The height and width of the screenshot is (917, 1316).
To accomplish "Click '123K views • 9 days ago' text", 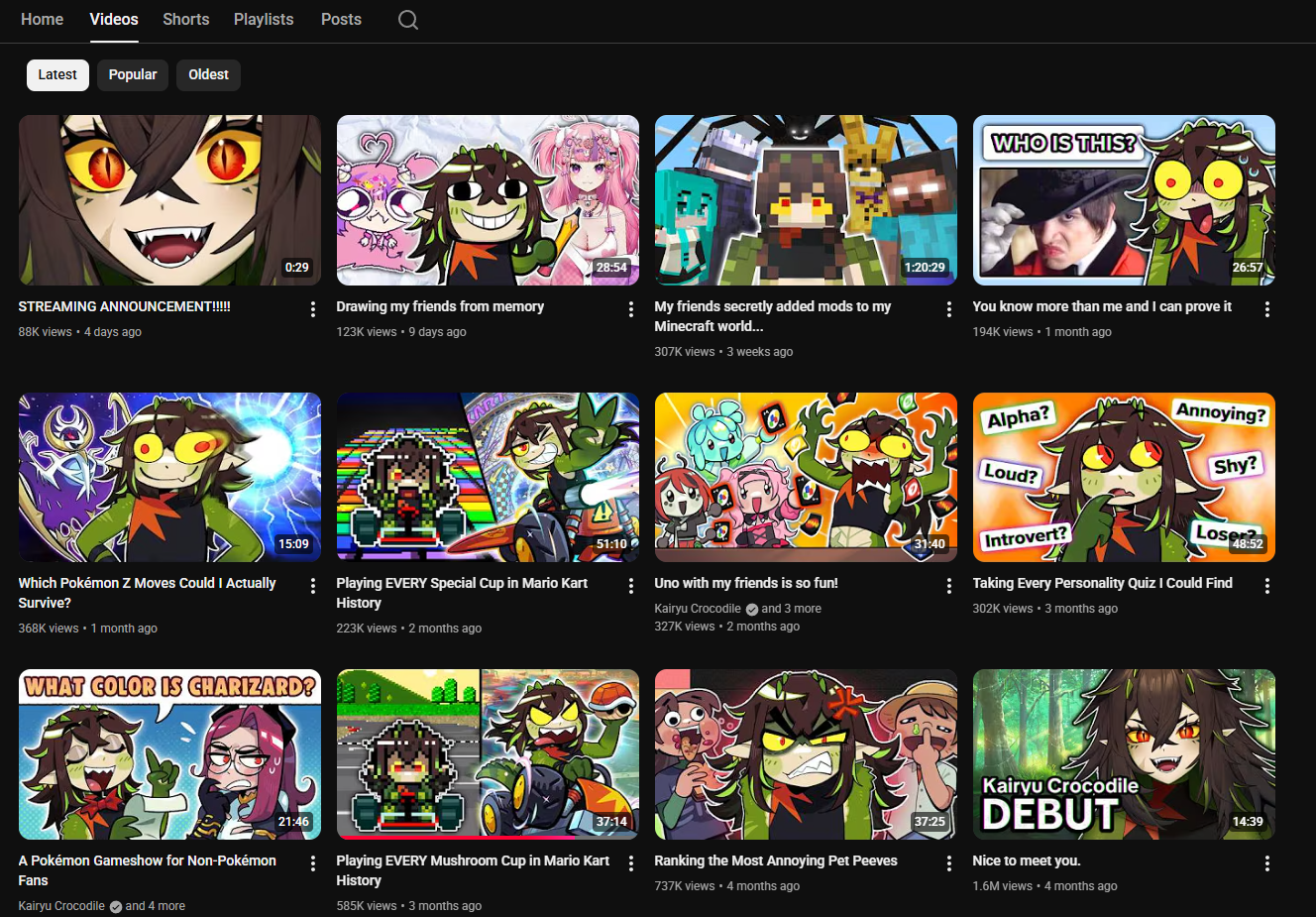I will point(401,332).
